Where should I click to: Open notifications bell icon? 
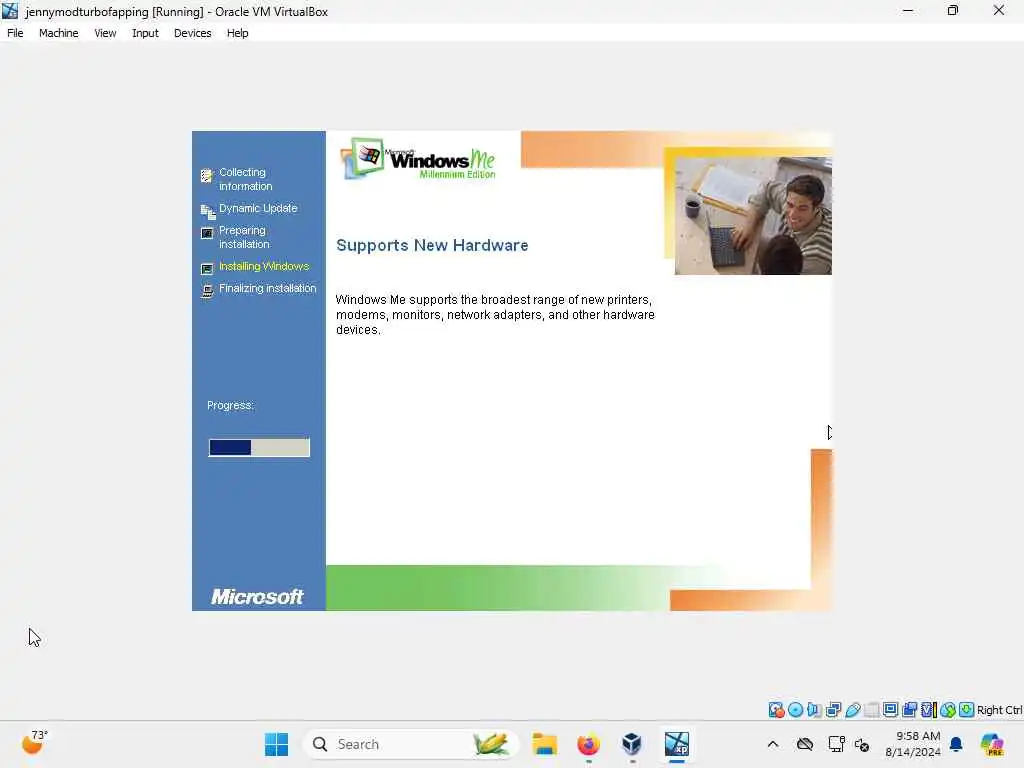956,744
